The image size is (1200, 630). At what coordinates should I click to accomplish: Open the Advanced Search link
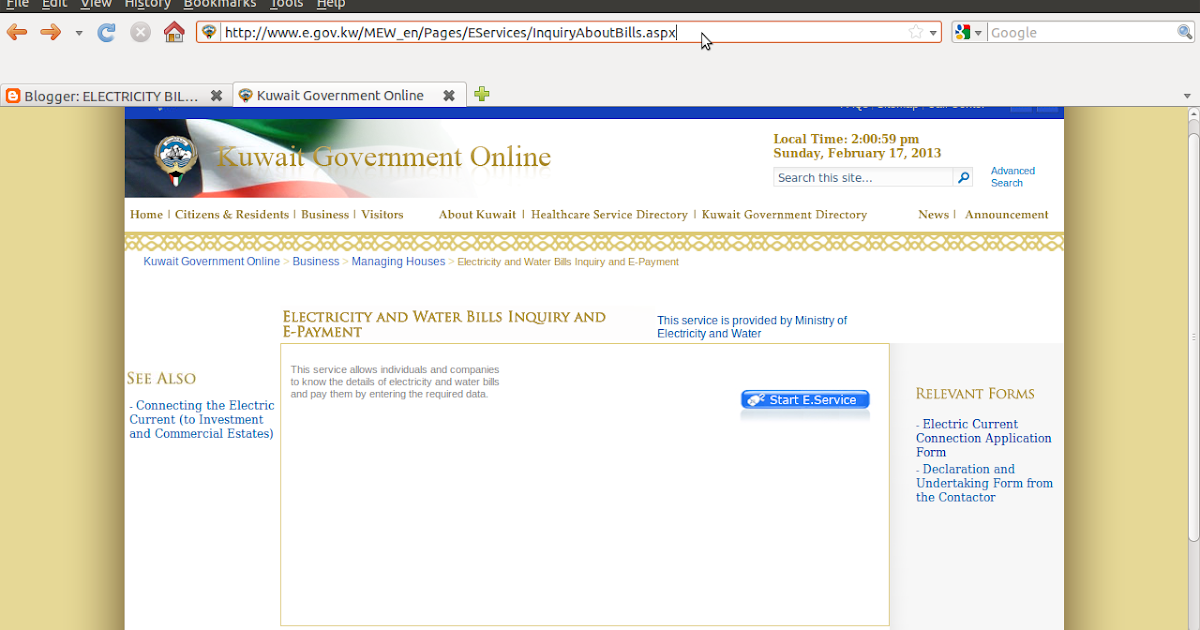1013,177
